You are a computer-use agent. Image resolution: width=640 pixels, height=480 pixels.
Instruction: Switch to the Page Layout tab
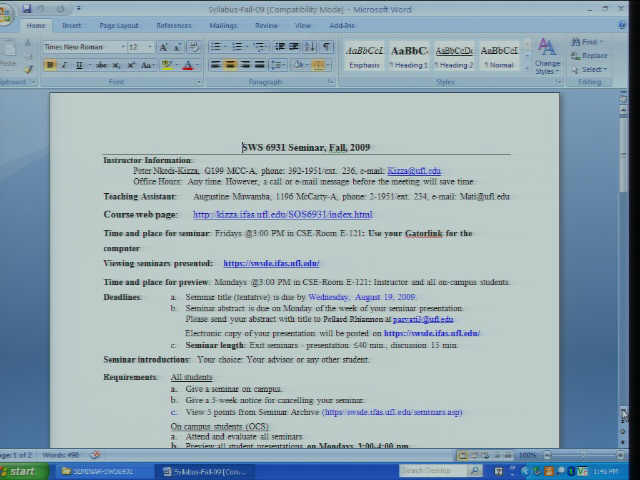click(x=119, y=25)
